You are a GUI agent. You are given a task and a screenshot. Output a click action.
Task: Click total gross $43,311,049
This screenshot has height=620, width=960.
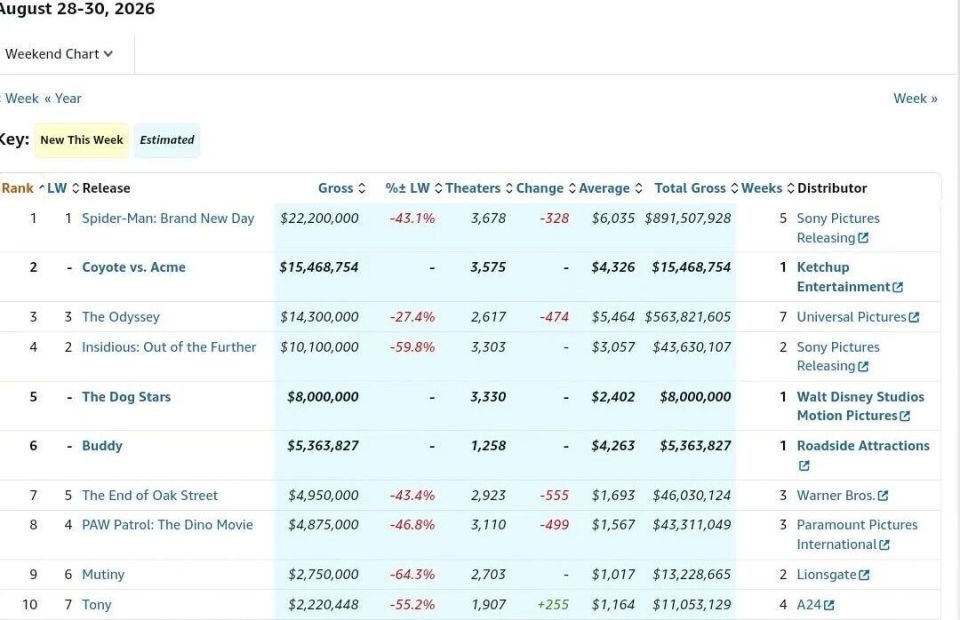pyautogui.click(x=692, y=525)
